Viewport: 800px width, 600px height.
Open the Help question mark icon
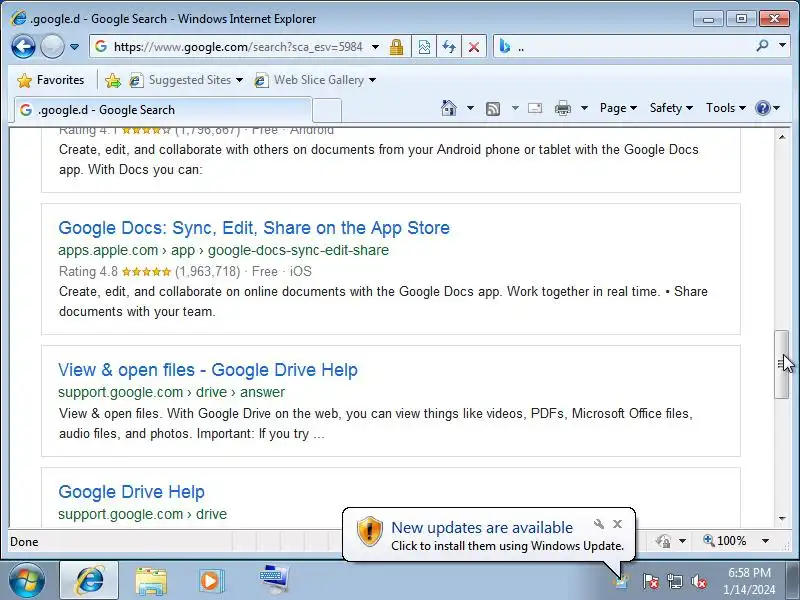point(767,108)
